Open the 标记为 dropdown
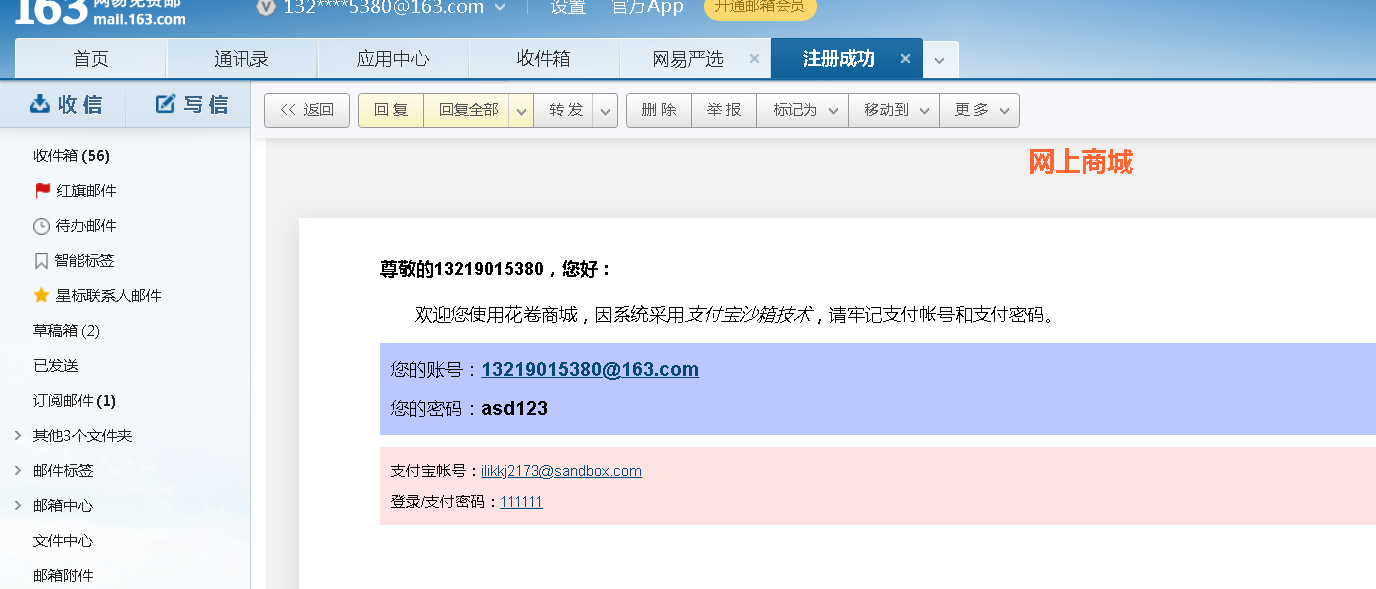The image size is (1376, 589). pyautogui.click(x=803, y=110)
